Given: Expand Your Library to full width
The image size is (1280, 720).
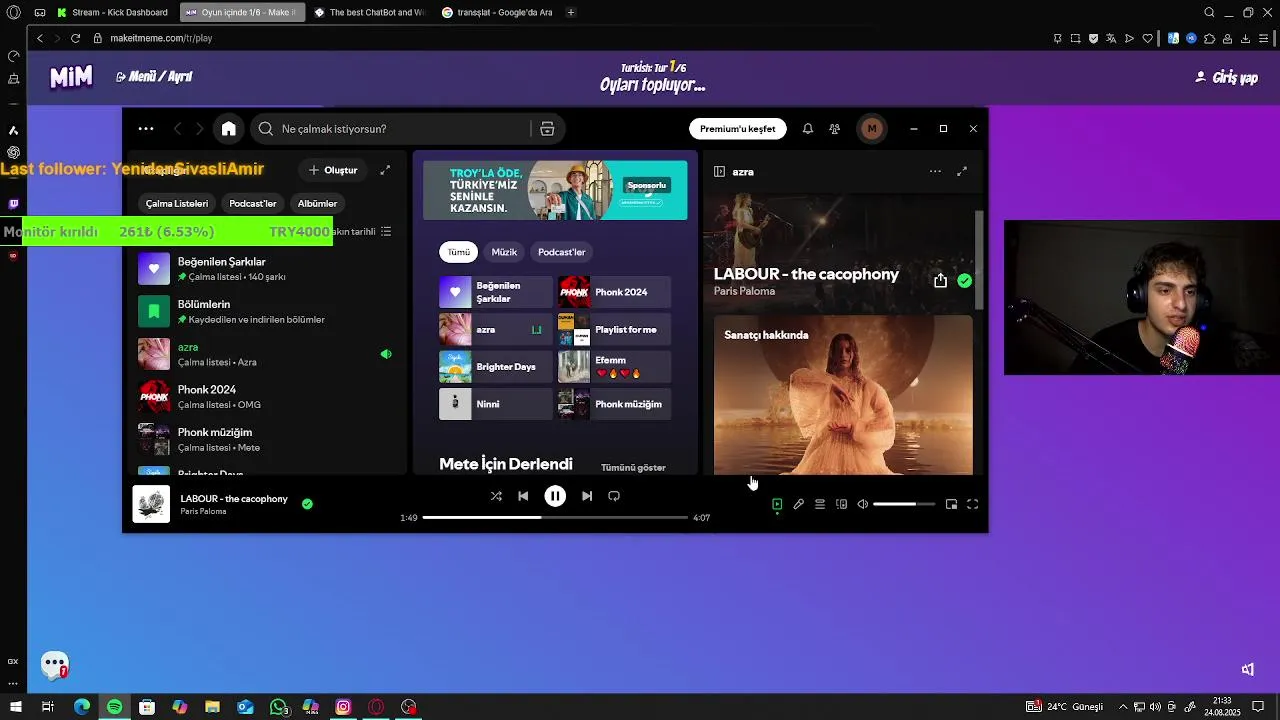Looking at the screenshot, I should coord(385,170).
